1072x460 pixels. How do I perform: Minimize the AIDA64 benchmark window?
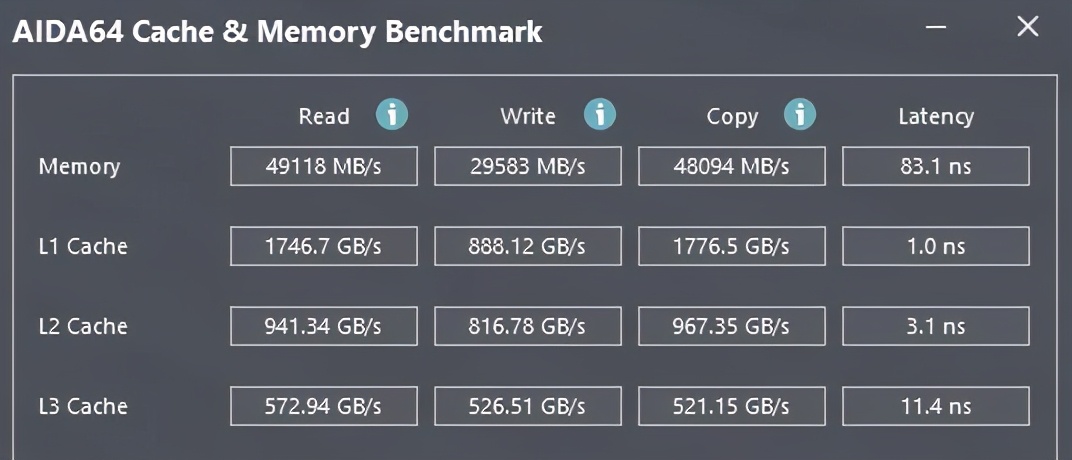937,27
